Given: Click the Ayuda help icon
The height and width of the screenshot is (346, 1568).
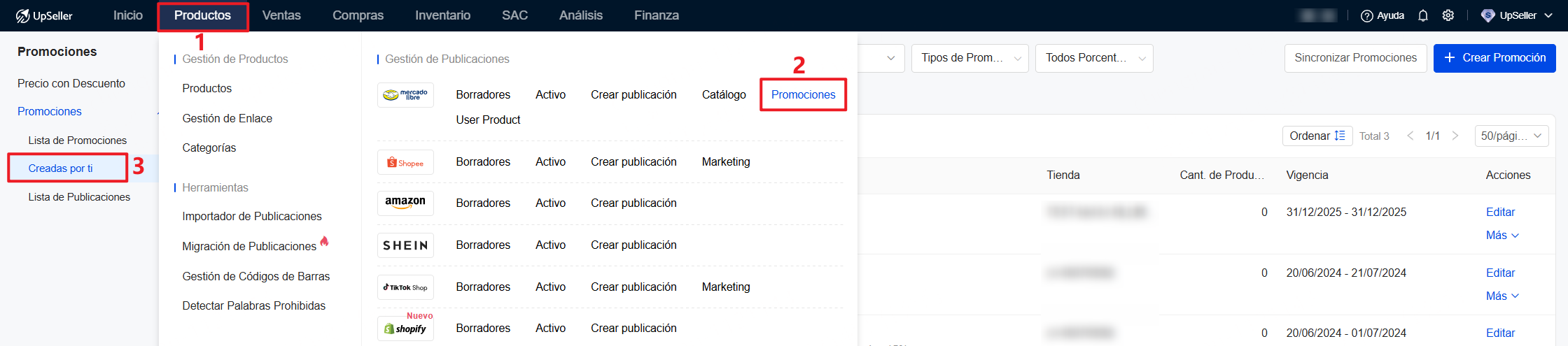Looking at the screenshot, I should click(1366, 15).
